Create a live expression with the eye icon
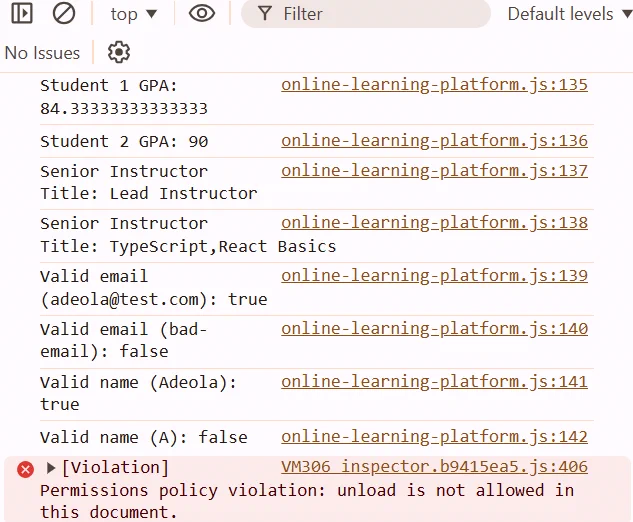 201,14
